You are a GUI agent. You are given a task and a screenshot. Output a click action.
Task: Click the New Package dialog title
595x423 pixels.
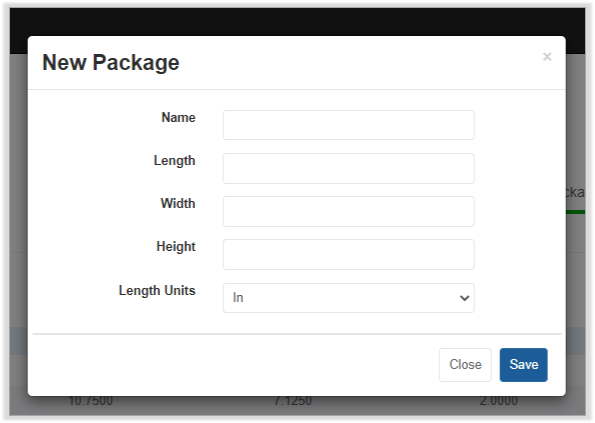coord(111,63)
